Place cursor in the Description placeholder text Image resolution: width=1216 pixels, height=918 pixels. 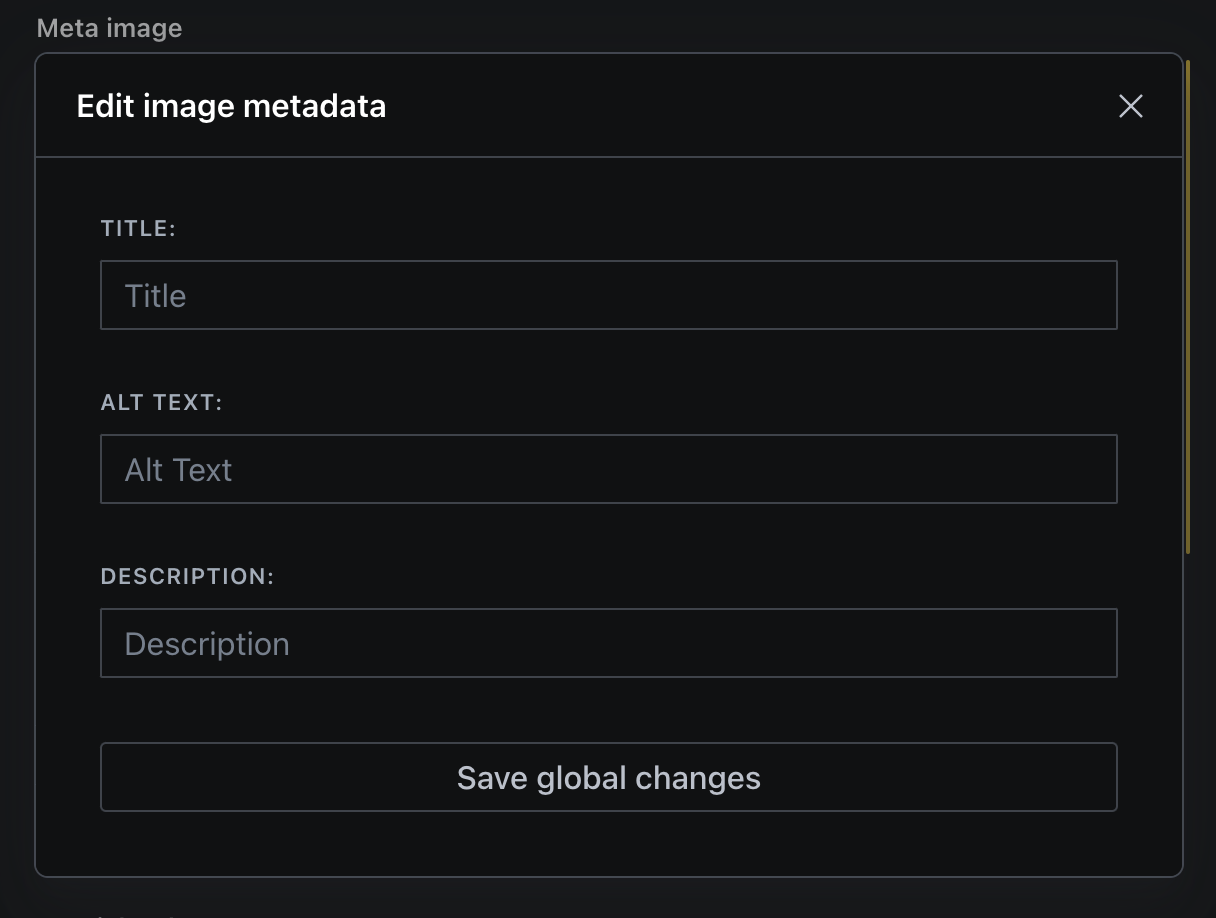point(206,643)
